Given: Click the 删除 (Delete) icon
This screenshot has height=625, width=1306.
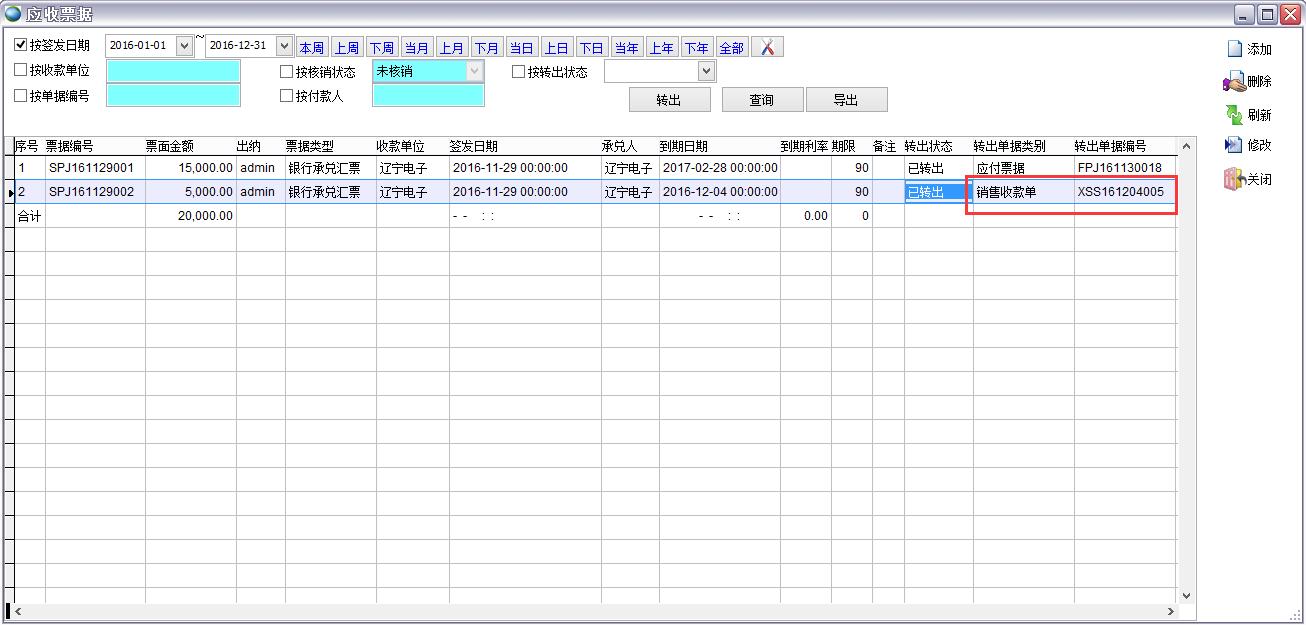Looking at the screenshot, I should point(1234,82).
